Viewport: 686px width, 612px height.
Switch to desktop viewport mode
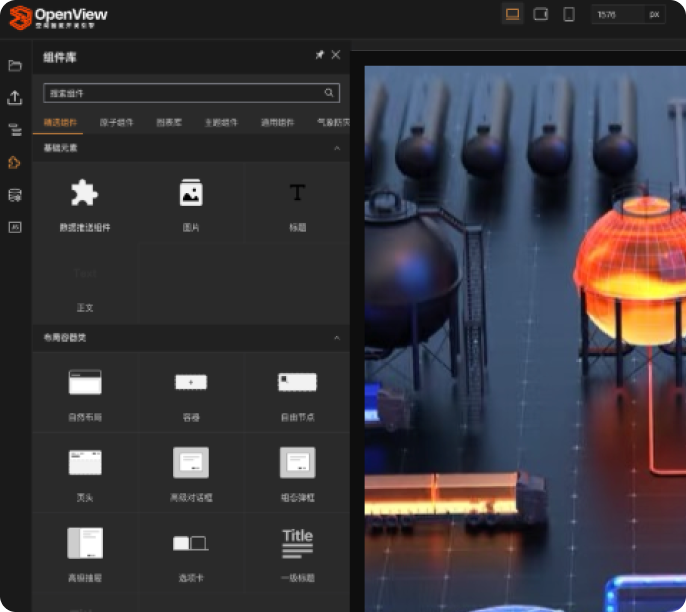(512, 14)
